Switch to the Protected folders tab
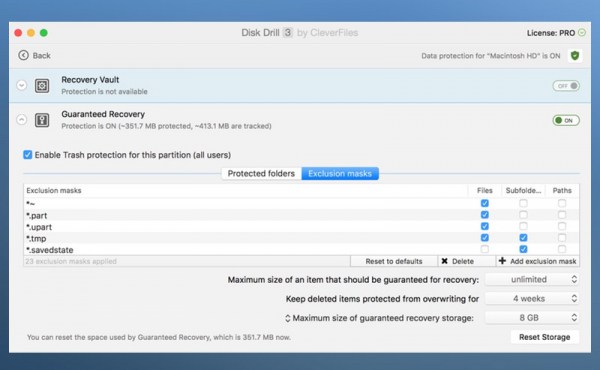 click(261, 173)
